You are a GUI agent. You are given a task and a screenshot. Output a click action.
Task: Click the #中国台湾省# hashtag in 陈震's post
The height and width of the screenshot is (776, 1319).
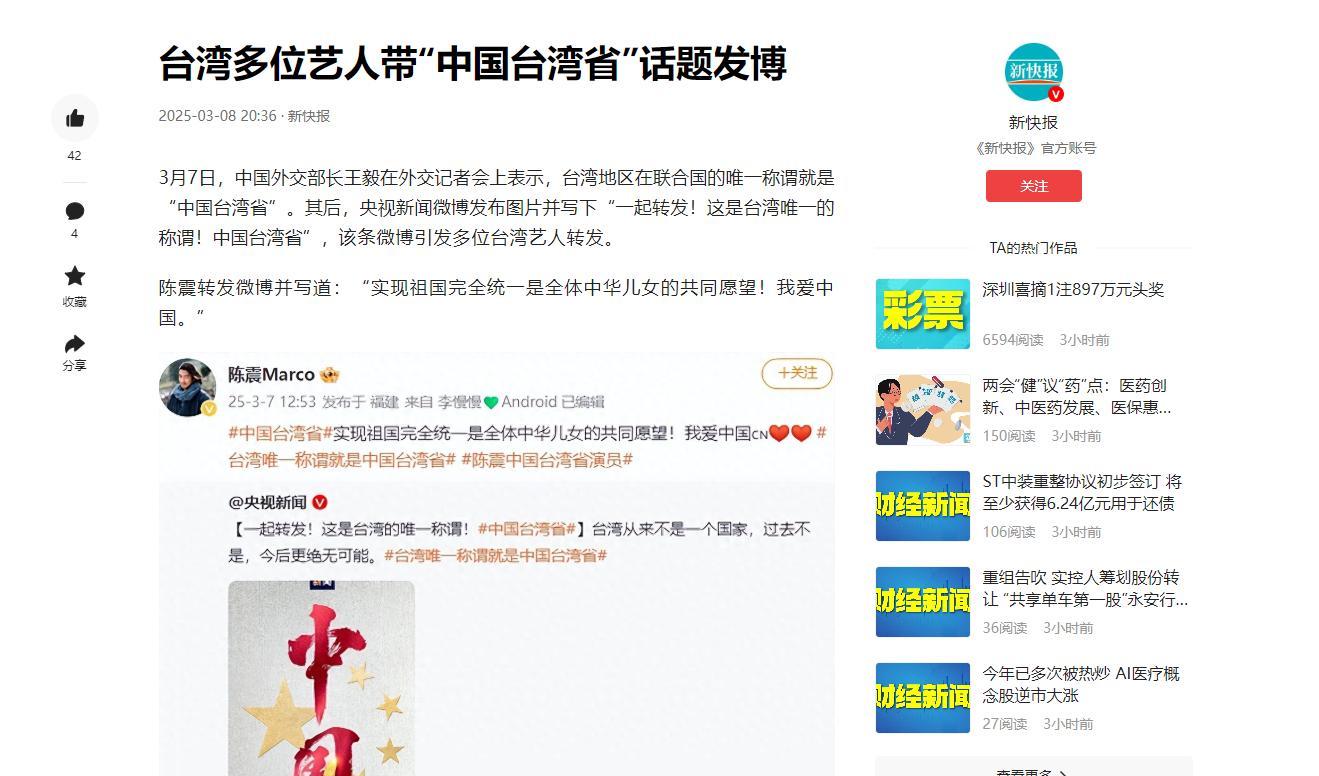[280, 433]
